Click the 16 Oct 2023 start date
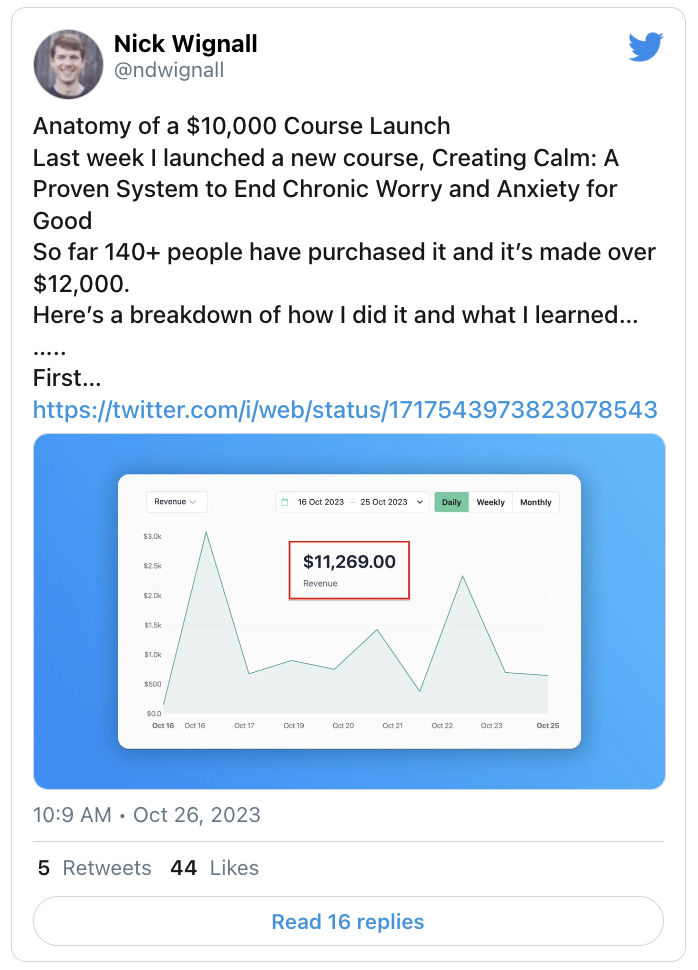Viewport: 698px width, 970px height. click(321, 502)
